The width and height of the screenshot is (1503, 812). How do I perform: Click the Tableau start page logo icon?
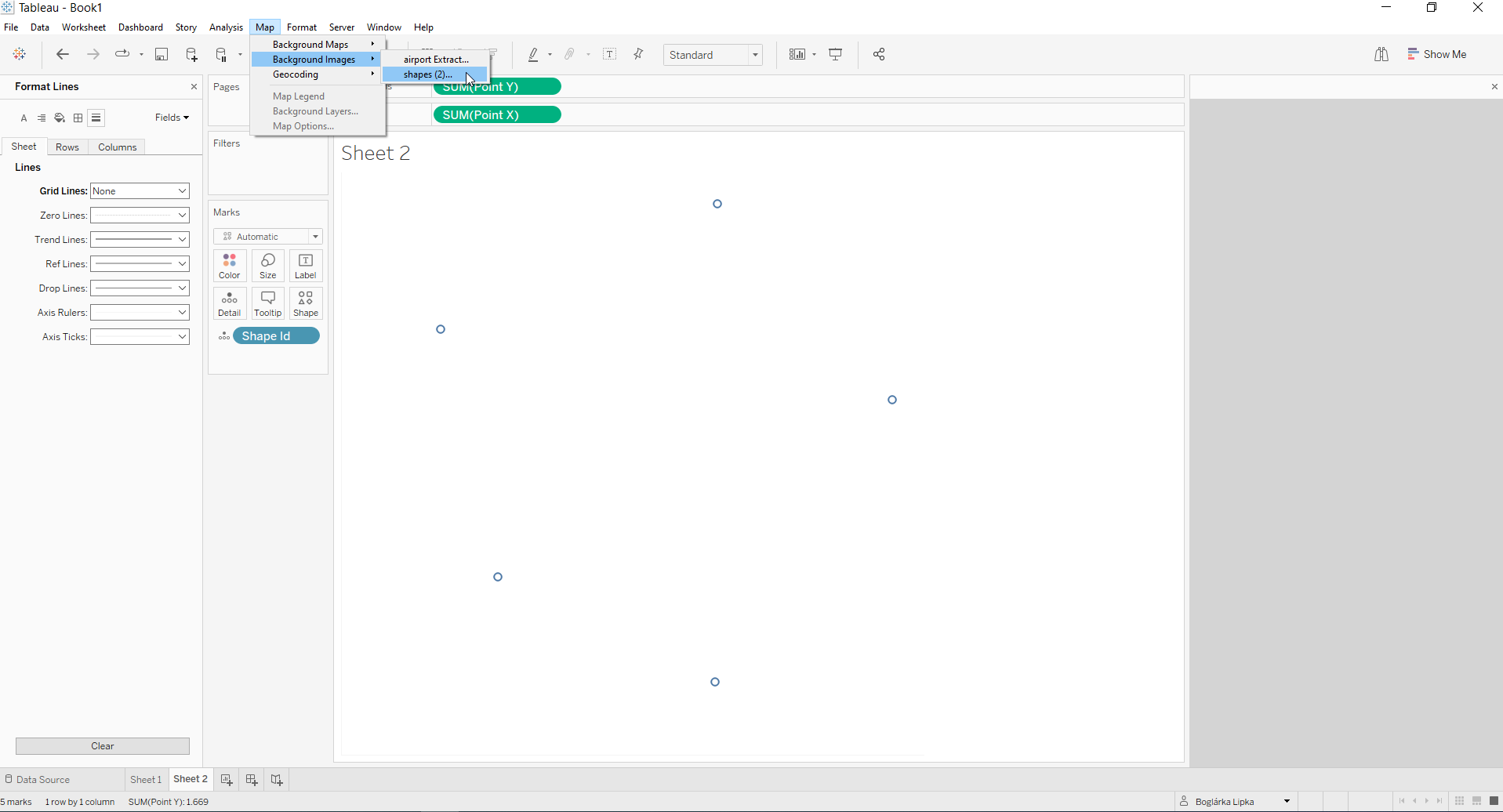coord(20,54)
